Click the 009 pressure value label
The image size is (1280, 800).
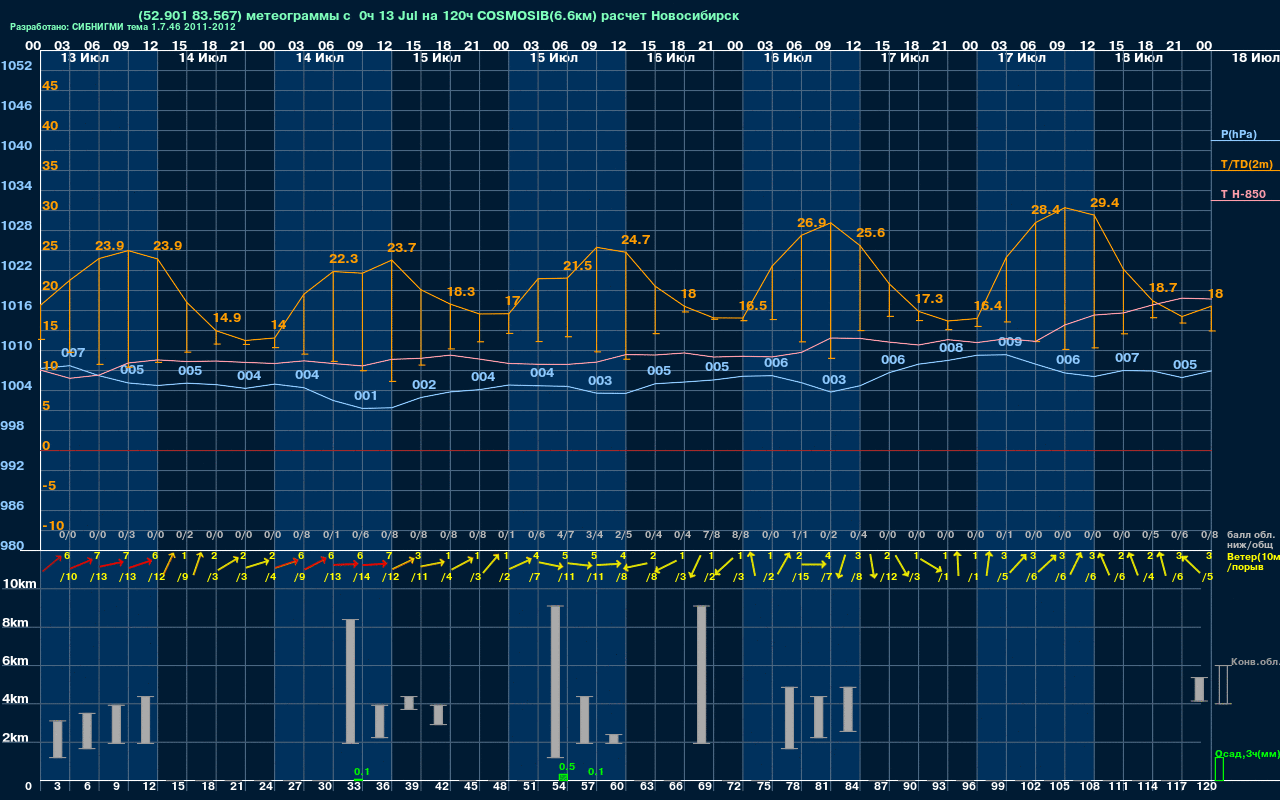(1010, 342)
